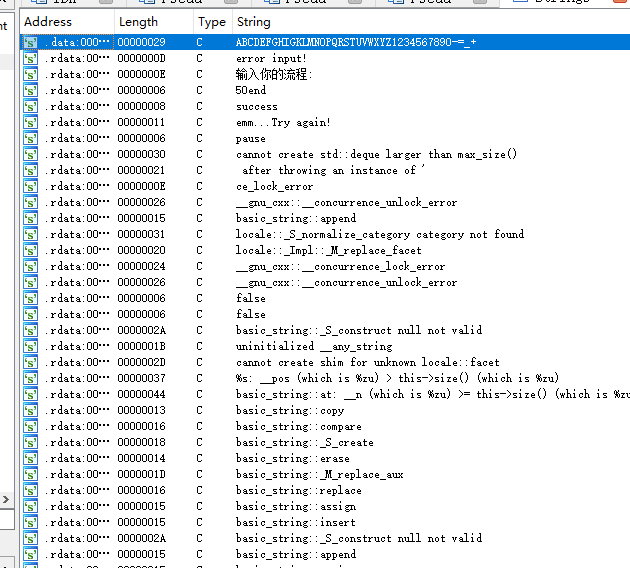Click the string icon beside '50end'
Viewport: 630px width, 568px height.
31,90
